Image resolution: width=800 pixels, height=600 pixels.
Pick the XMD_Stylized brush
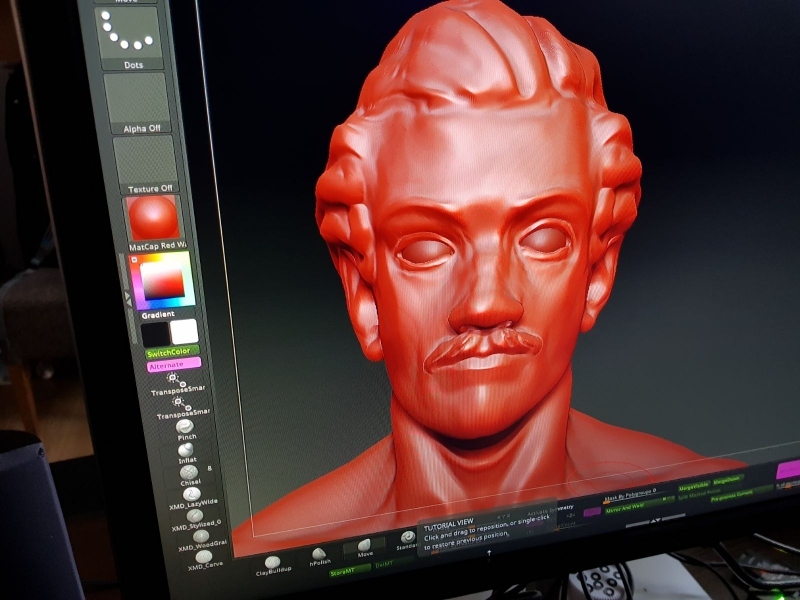click(195, 516)
